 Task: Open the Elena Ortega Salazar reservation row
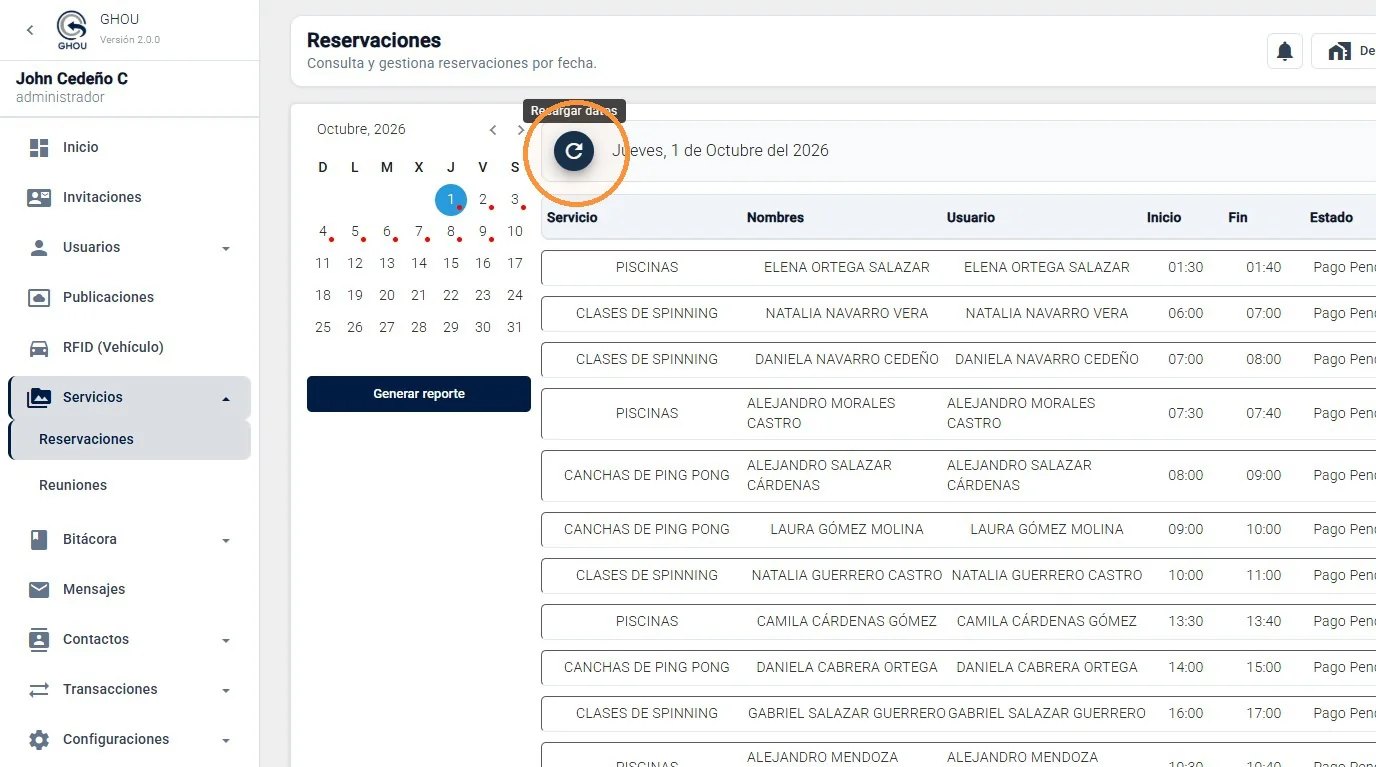(x=958, y=268)
